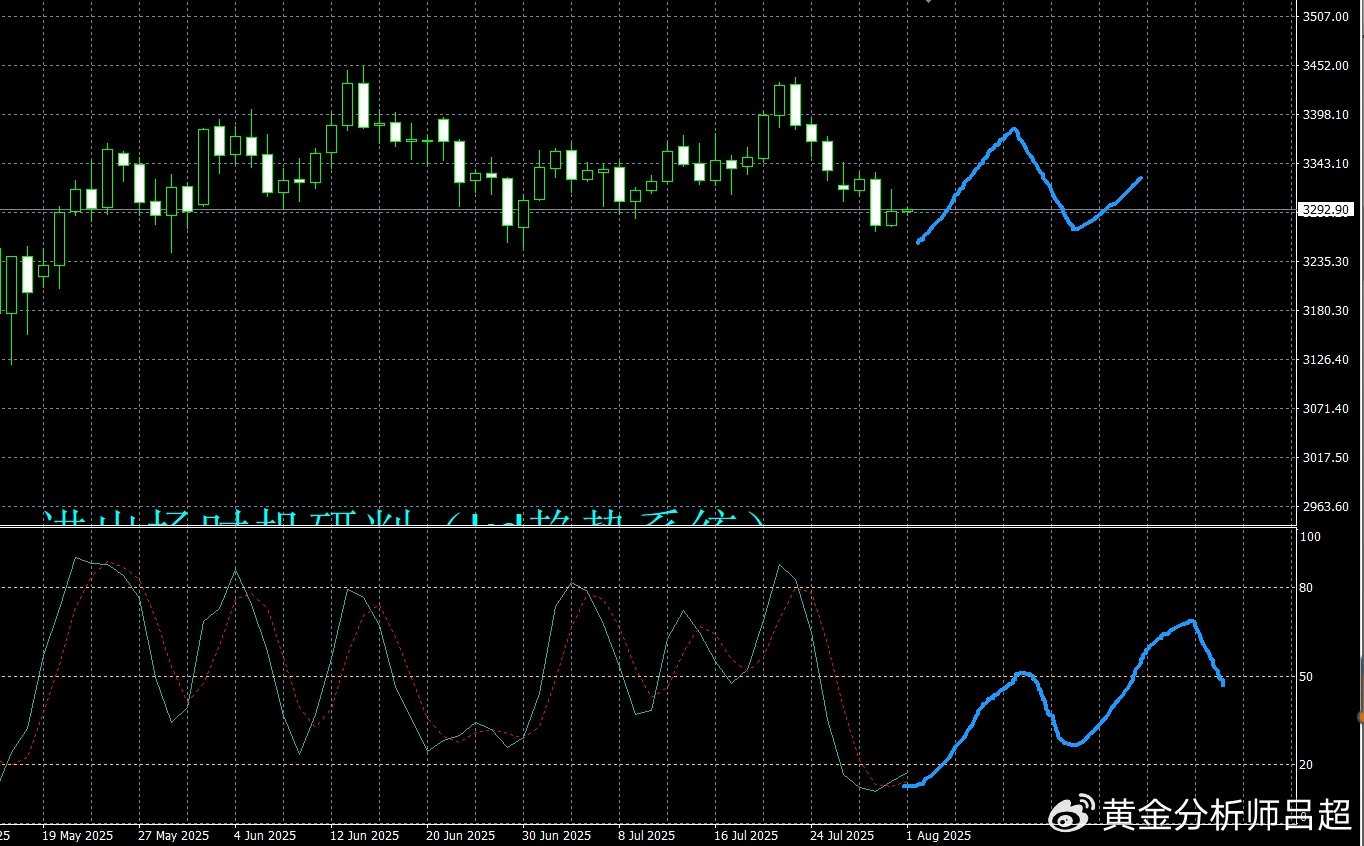Click the 3017.50 price axis label
The image size is (1364, 846).
coord(1324,458)
